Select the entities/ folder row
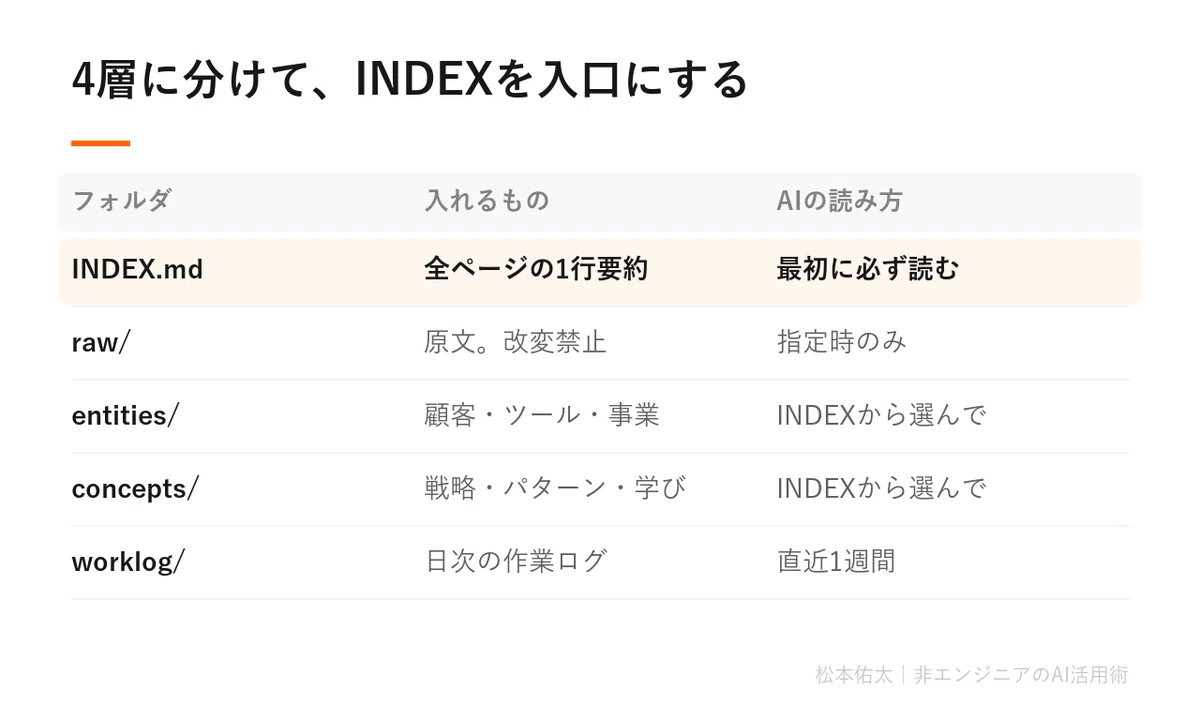1200x705 pixels. [x=600, y=416]
